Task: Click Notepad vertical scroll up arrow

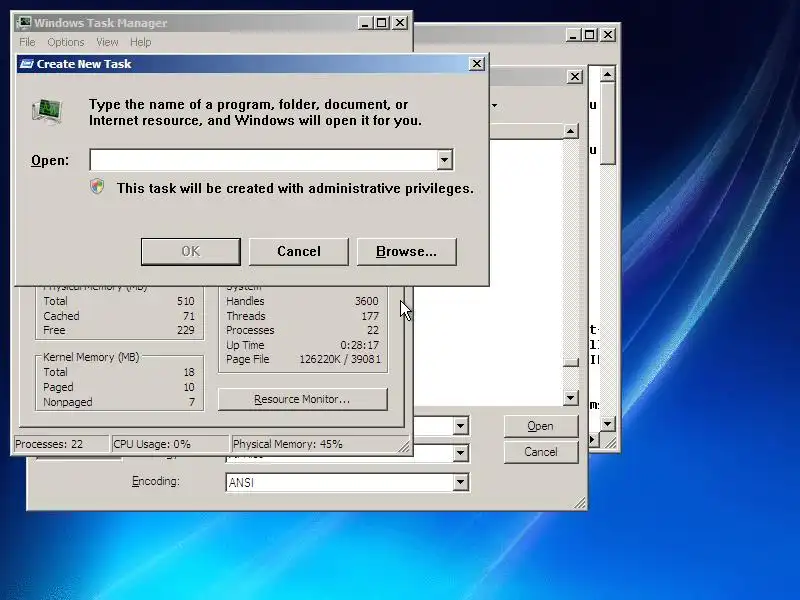Action: 607,75
